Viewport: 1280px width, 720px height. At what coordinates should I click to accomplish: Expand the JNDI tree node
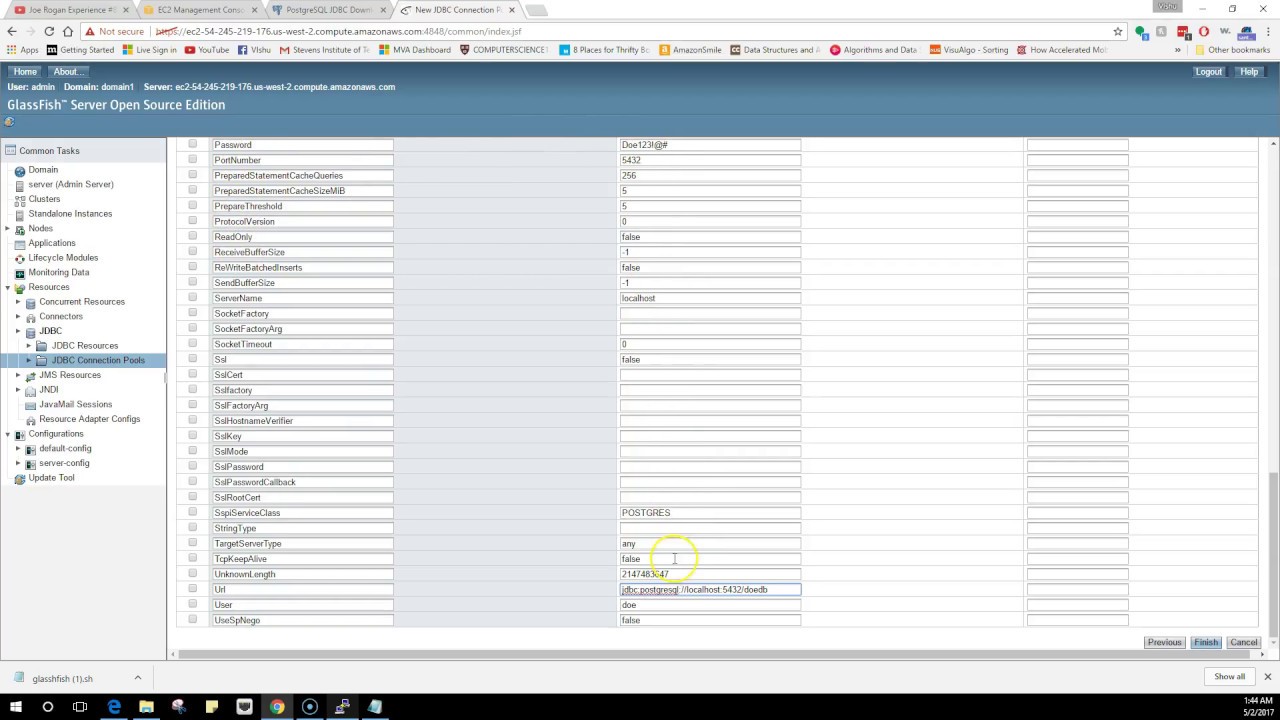pos(18,390)
